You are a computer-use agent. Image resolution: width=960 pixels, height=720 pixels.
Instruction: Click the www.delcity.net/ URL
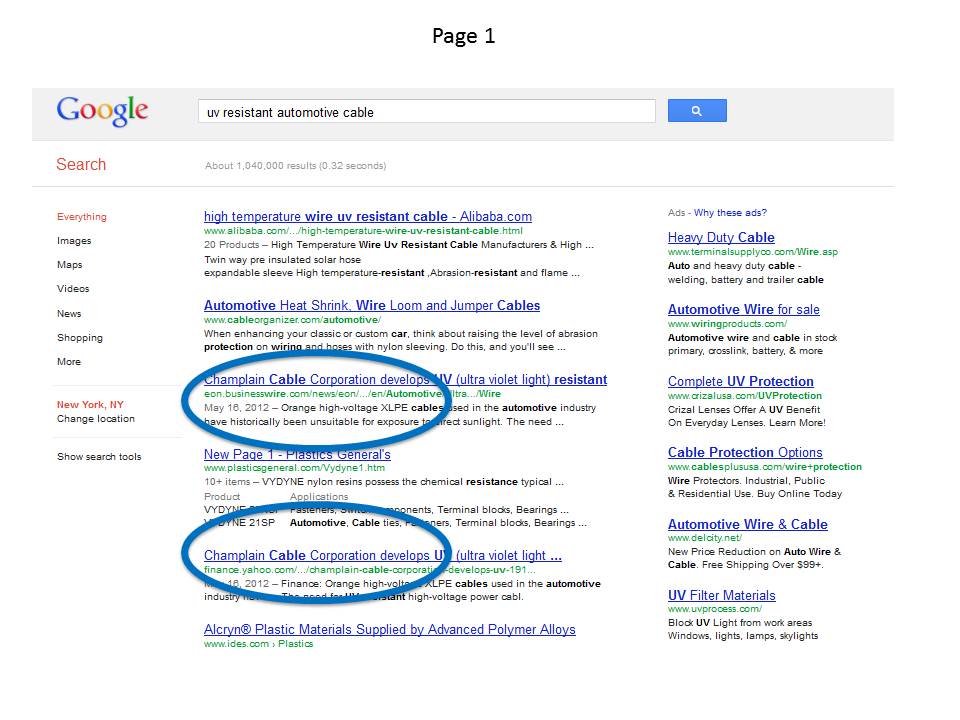[x=705, y=538]
